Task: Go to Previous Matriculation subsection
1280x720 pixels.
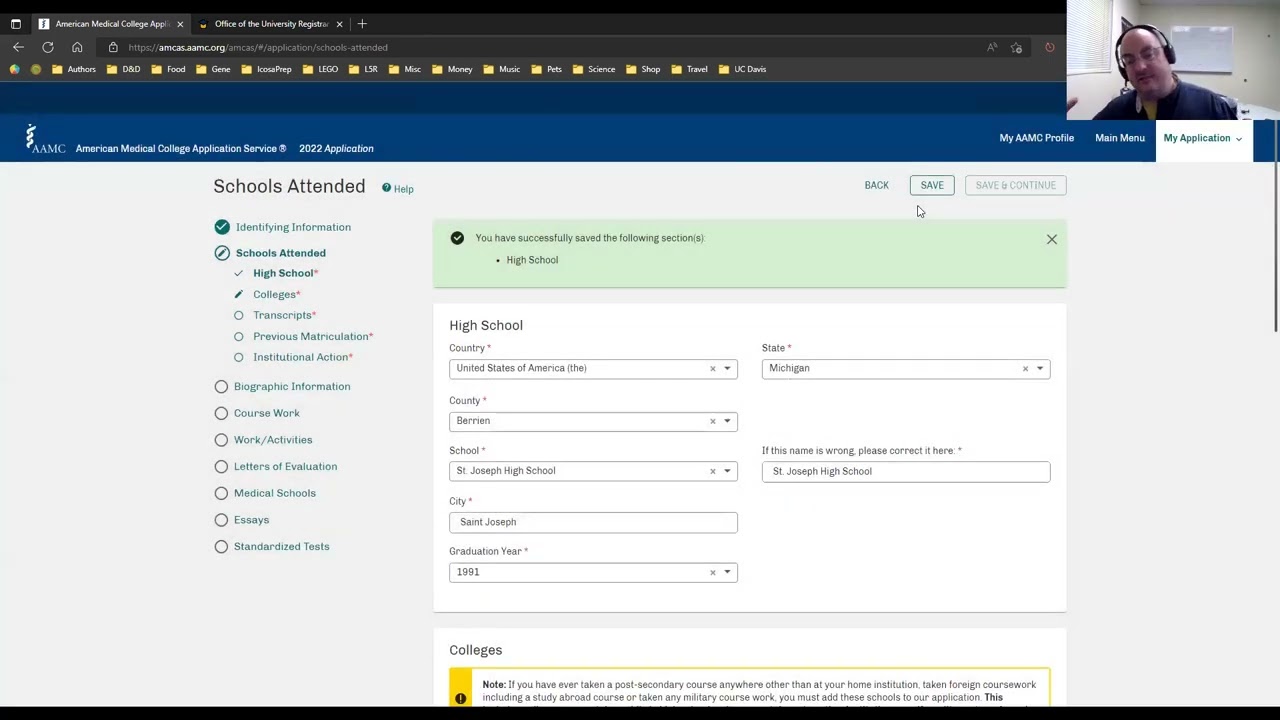Action: click(x=311, y=336)
